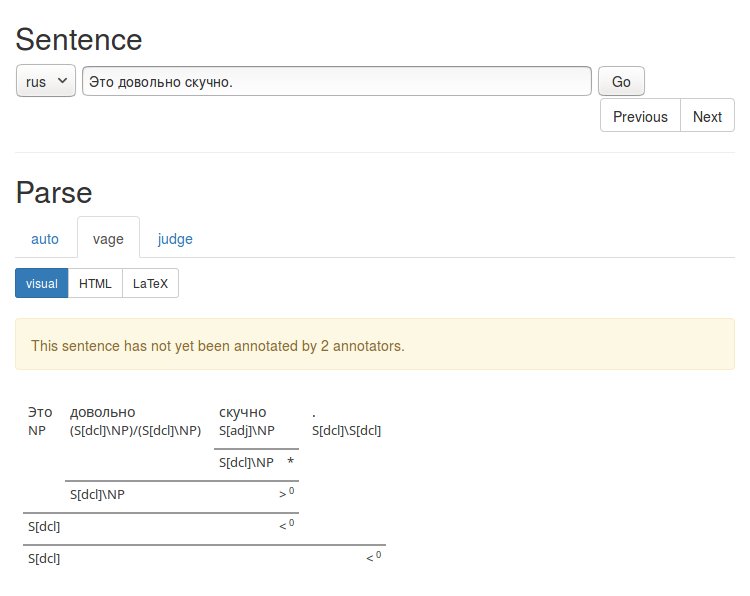This screenshot has height=596, width=750.
Task: Open the judge tab
Action: (175, 239)
